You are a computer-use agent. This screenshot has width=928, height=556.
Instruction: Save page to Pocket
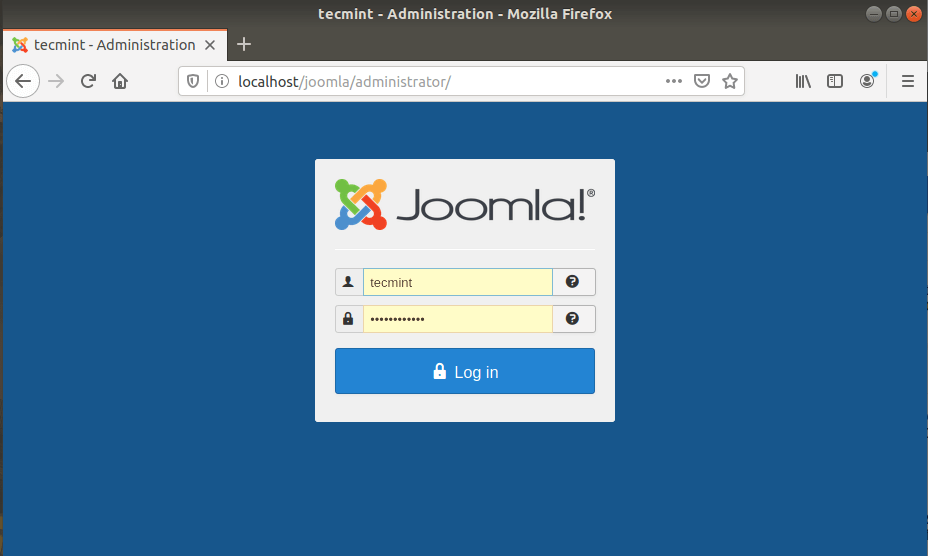point(702,81)
